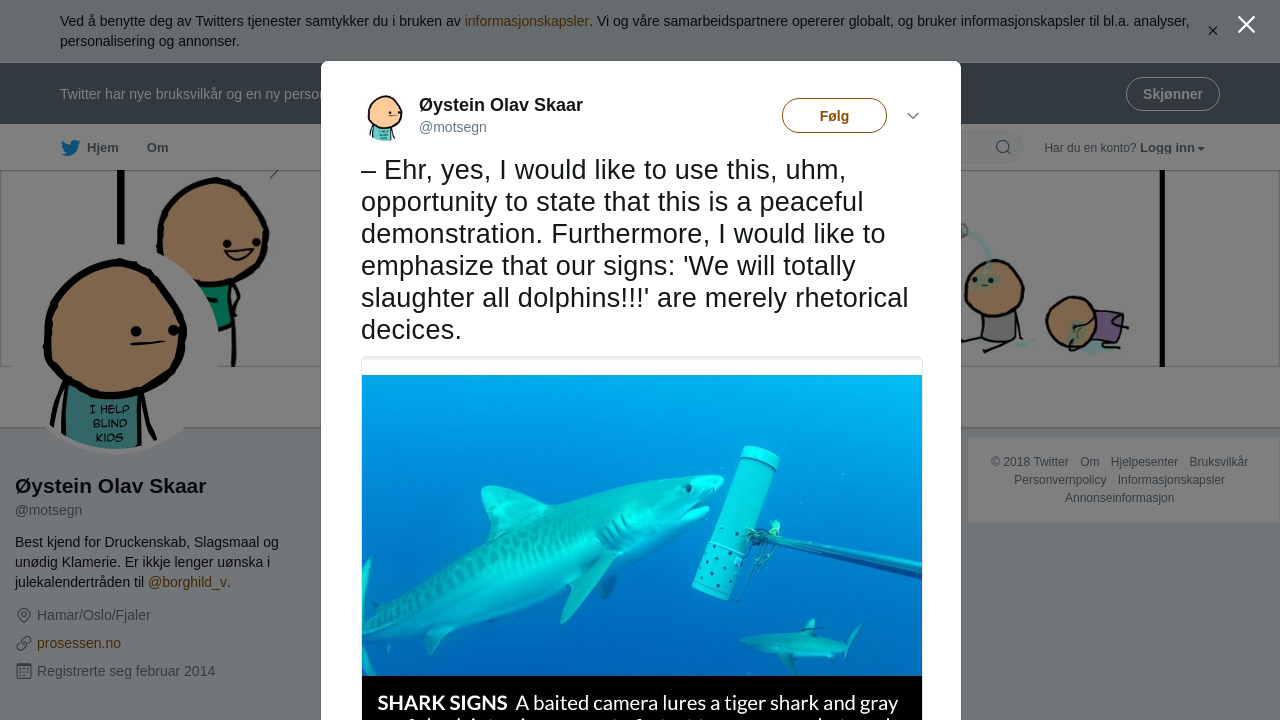This screenshot has width=1280, height=720.
Task: Open the tweet options chevron
Action: [x=913, y=116]
